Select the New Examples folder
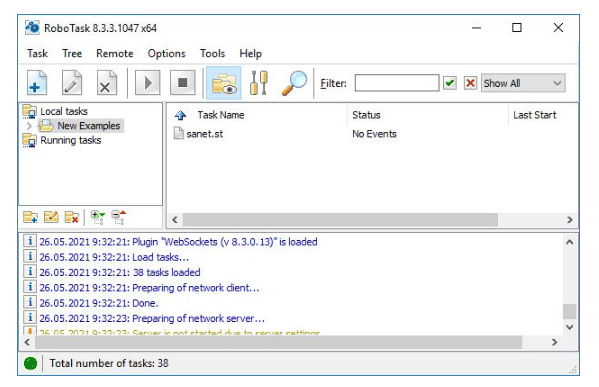 click(89, 126)
